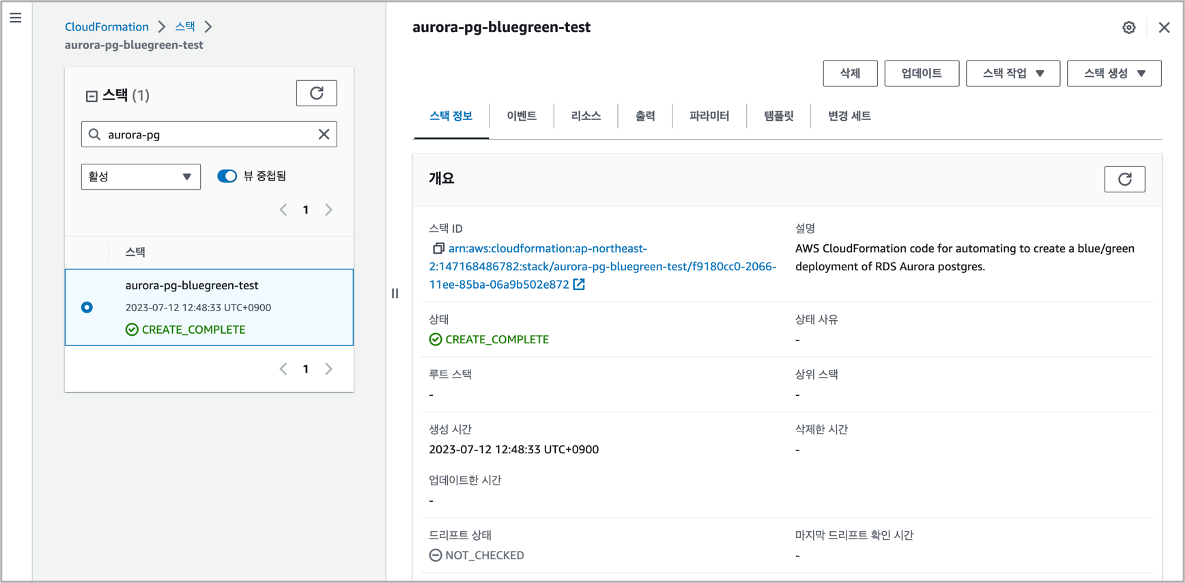Go to previous page in bottom pagination

tap(283, 369)
